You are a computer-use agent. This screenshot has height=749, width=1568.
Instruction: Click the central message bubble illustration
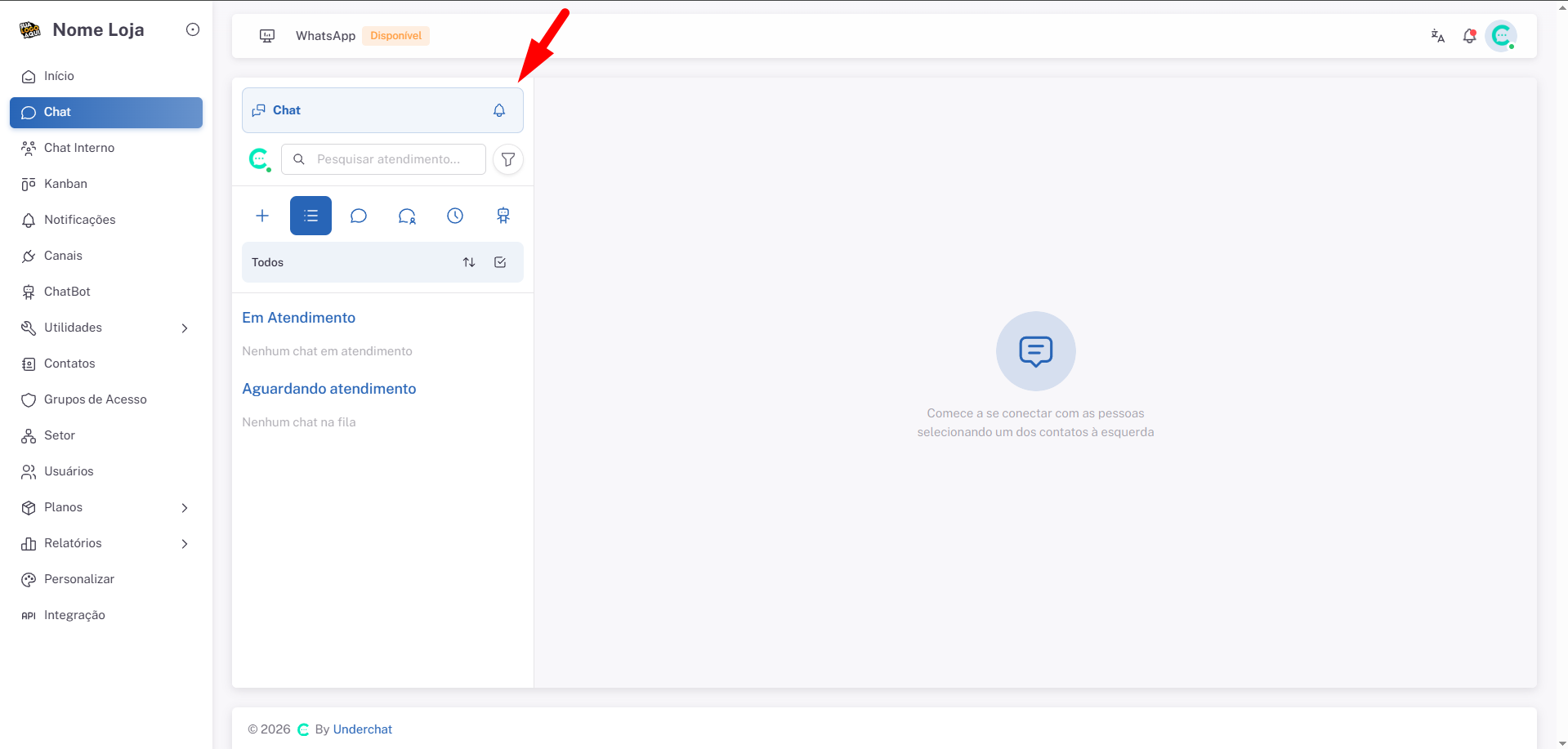click(1035, 351)
